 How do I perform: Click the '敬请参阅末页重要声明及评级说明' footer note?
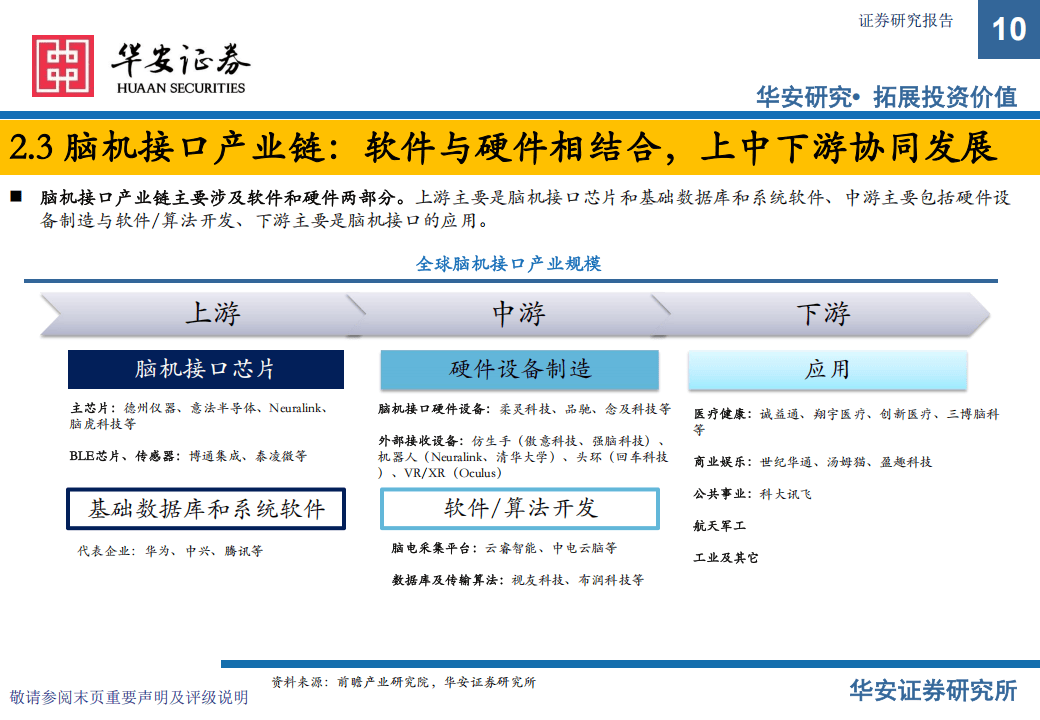(129, 697)
